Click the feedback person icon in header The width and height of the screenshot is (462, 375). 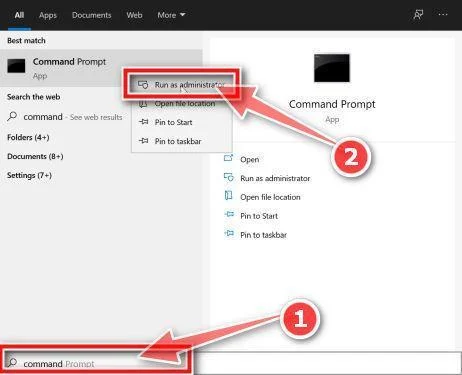(418, 15)
